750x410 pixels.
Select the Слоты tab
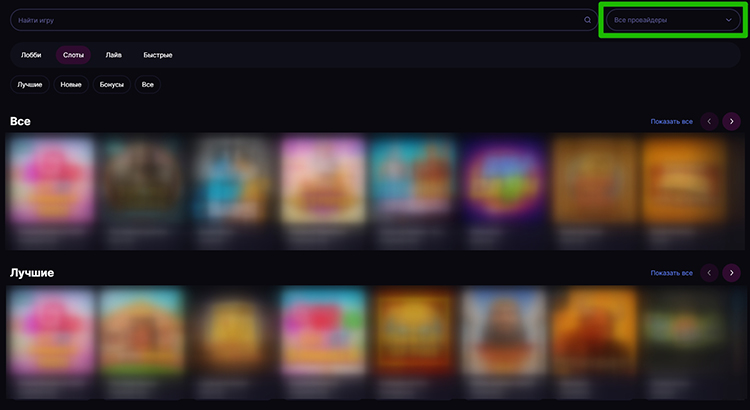tap(73, 55)
